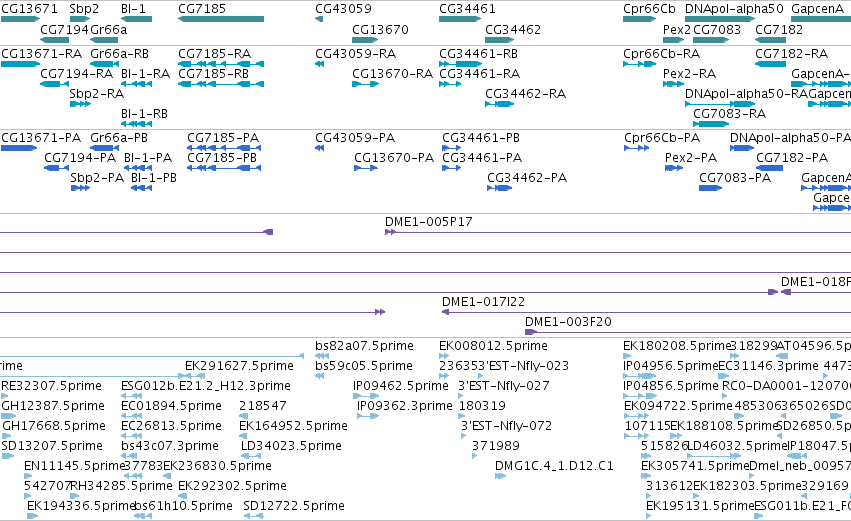
Task: Select the CG7083 gene label
Action: (717, 29)
